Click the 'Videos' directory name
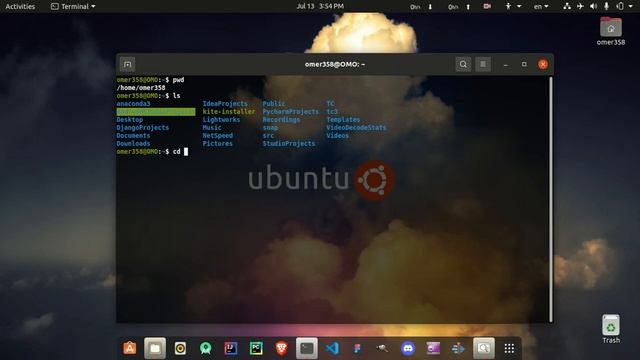The height and width of the screenshot is (360, 640). (338, 136)
